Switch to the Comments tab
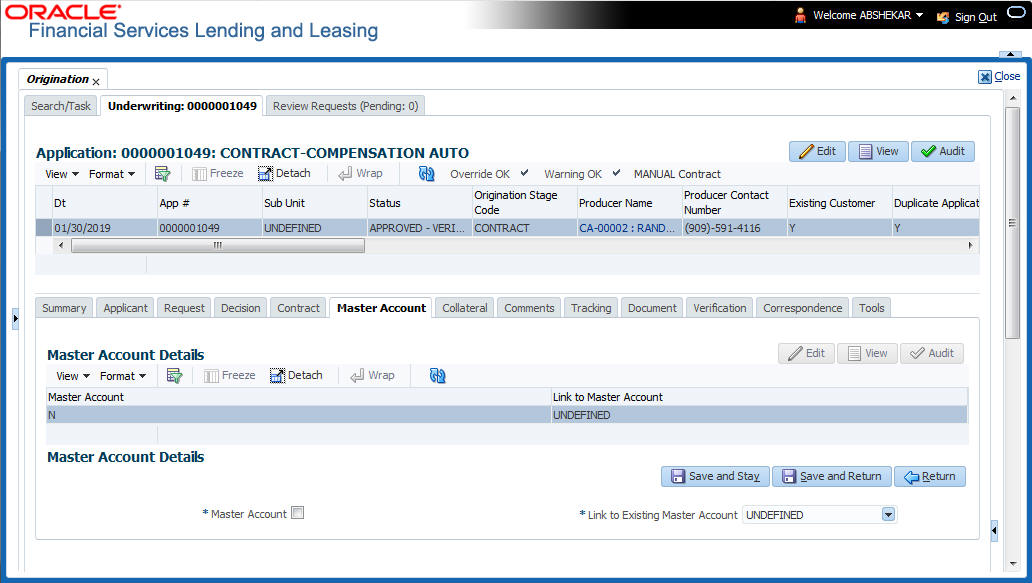 click(529, 308)
